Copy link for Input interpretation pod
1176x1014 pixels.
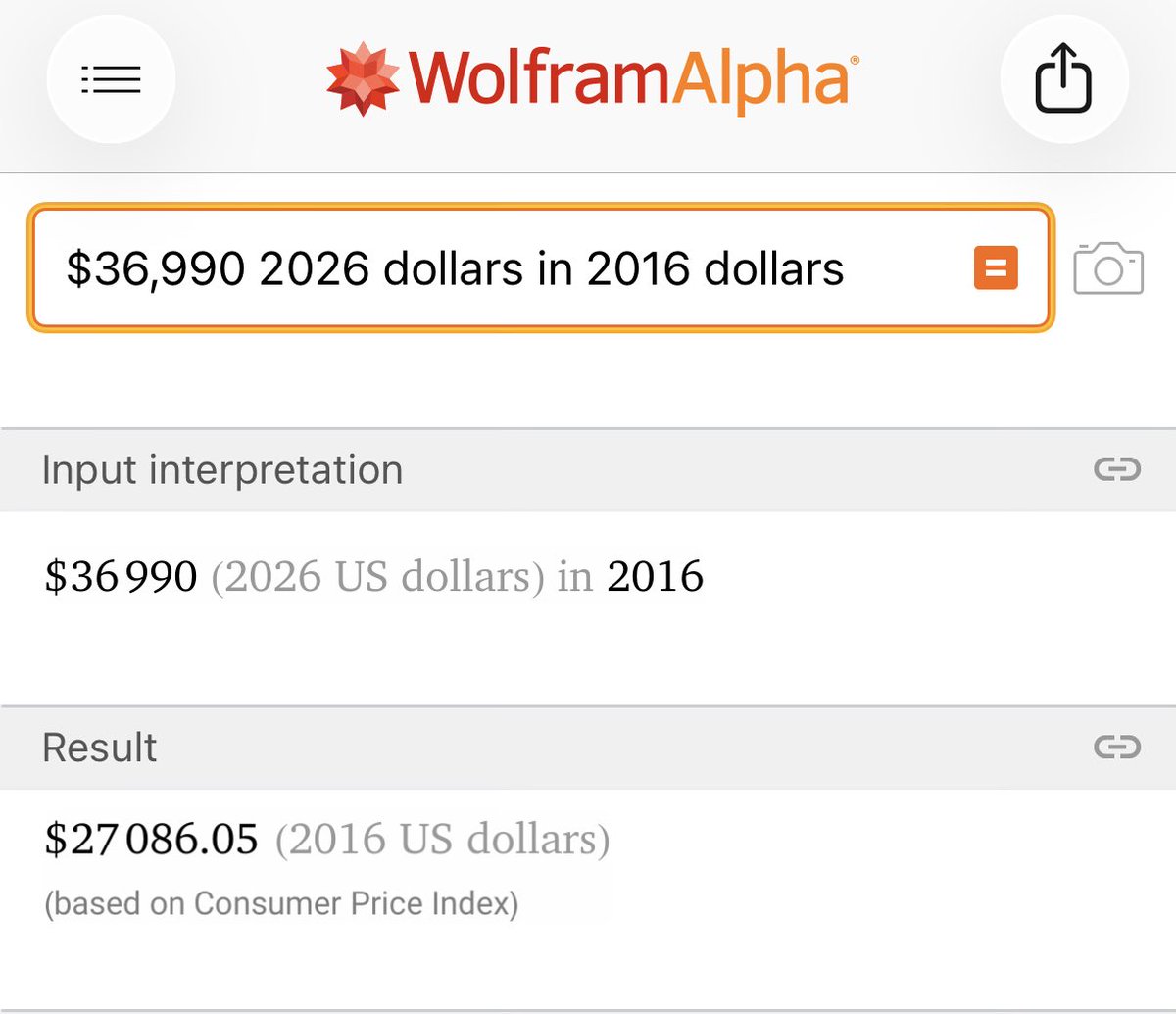(x=1117, y=470)
